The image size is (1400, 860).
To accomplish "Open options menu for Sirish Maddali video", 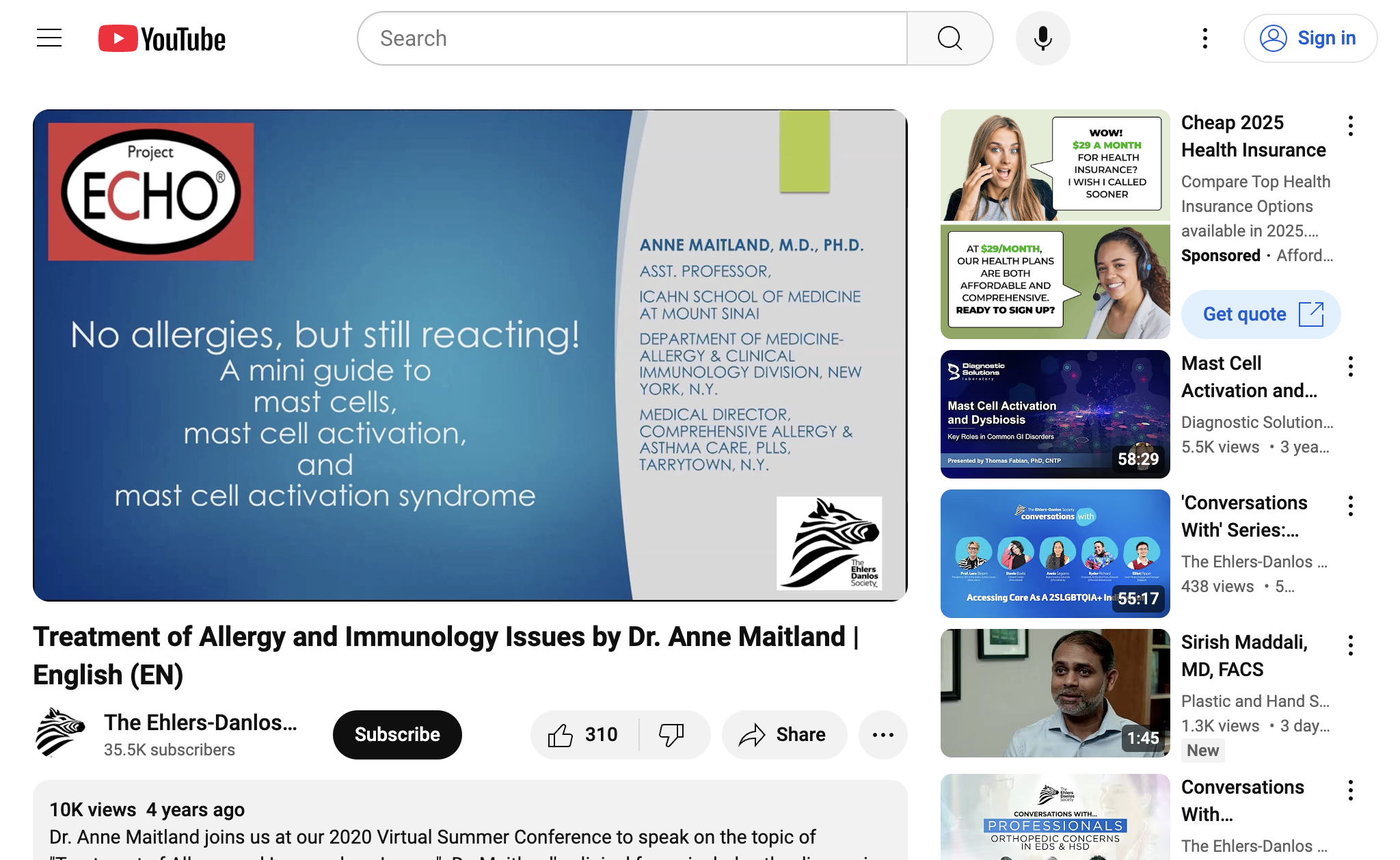I will tap(1351, 645).
